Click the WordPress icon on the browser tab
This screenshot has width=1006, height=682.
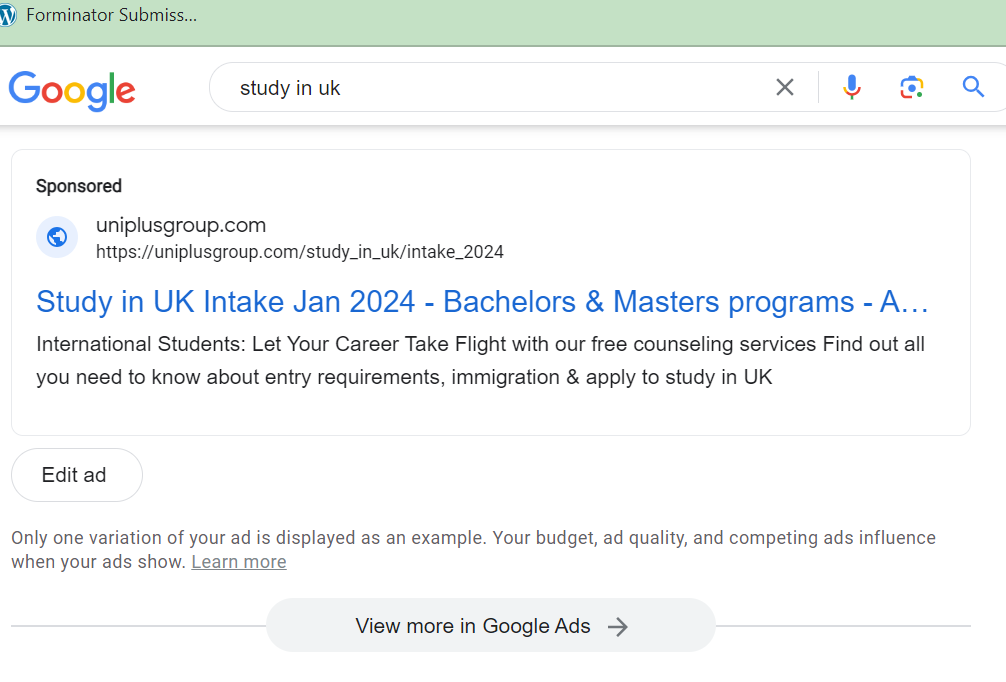pyautogui.click(x=8, y=16)
